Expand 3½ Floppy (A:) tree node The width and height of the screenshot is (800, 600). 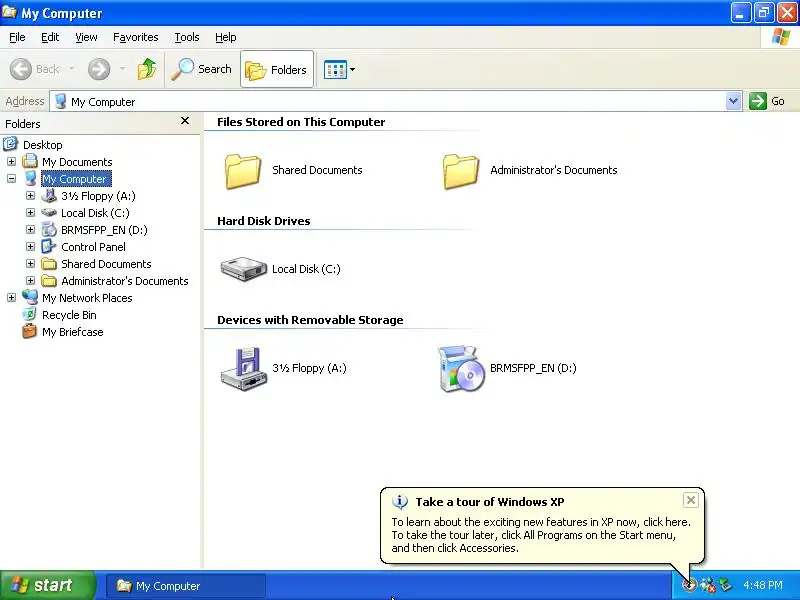30,196
